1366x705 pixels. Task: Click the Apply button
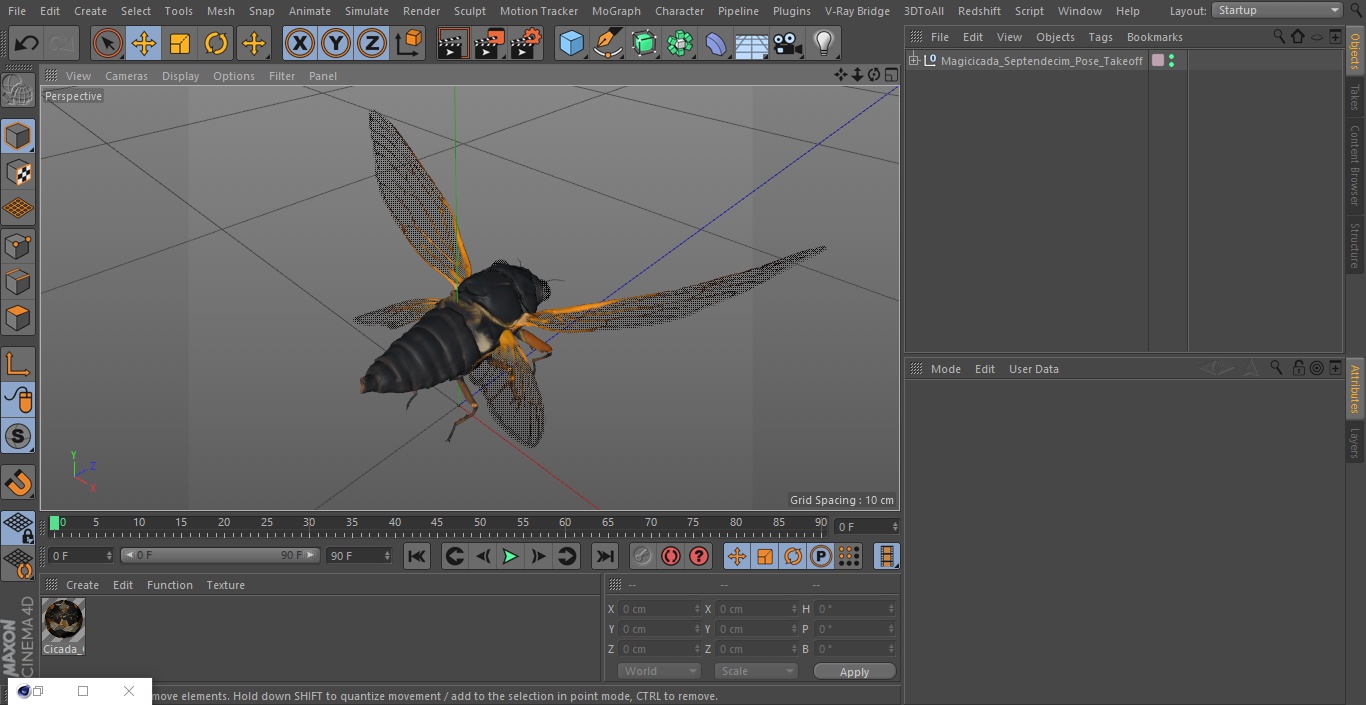(854, 671)
